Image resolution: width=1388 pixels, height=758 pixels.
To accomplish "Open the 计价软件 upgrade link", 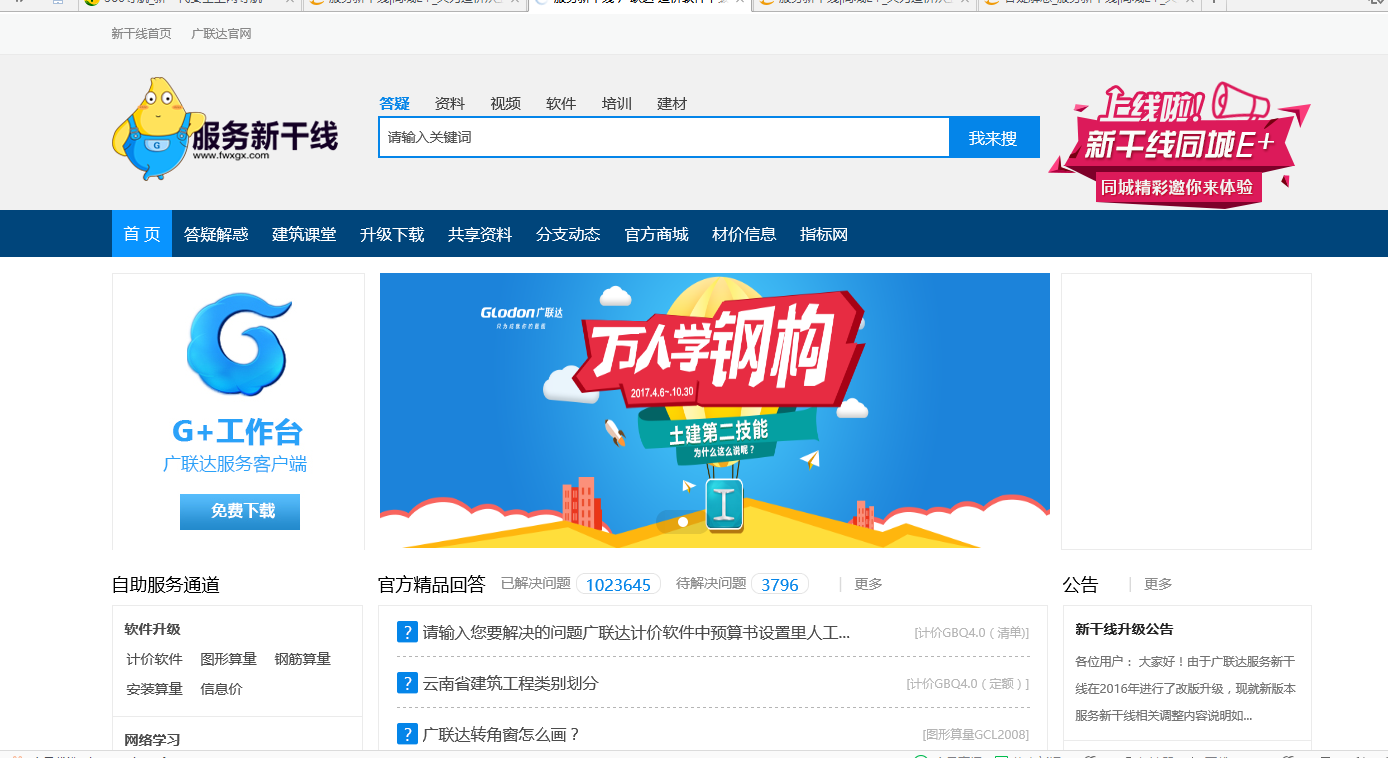I will coord(154,659).
